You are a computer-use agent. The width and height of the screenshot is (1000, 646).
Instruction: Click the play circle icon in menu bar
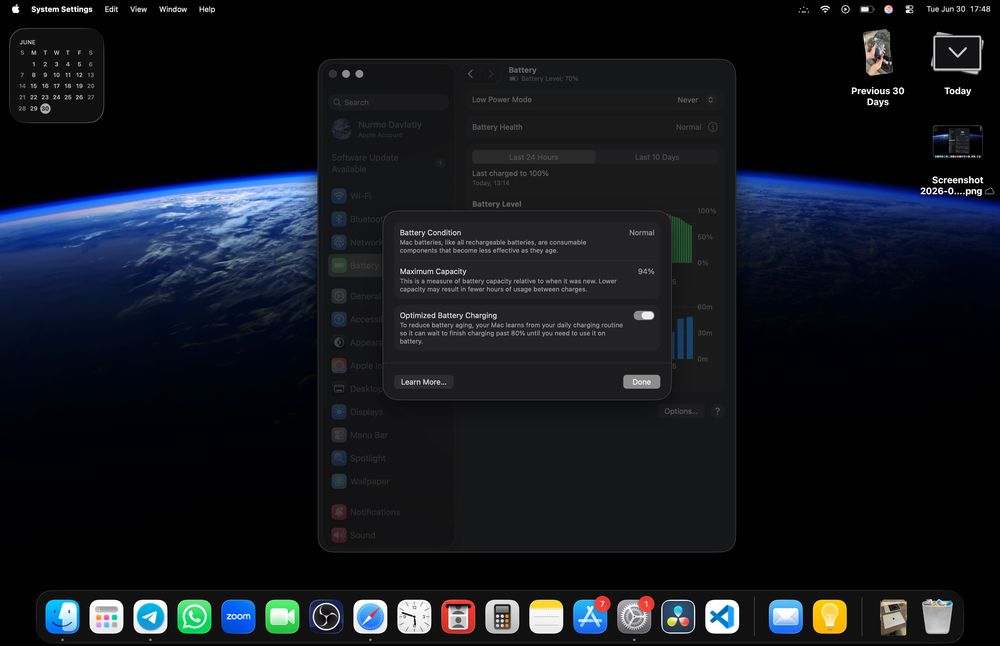coord(845,9)
